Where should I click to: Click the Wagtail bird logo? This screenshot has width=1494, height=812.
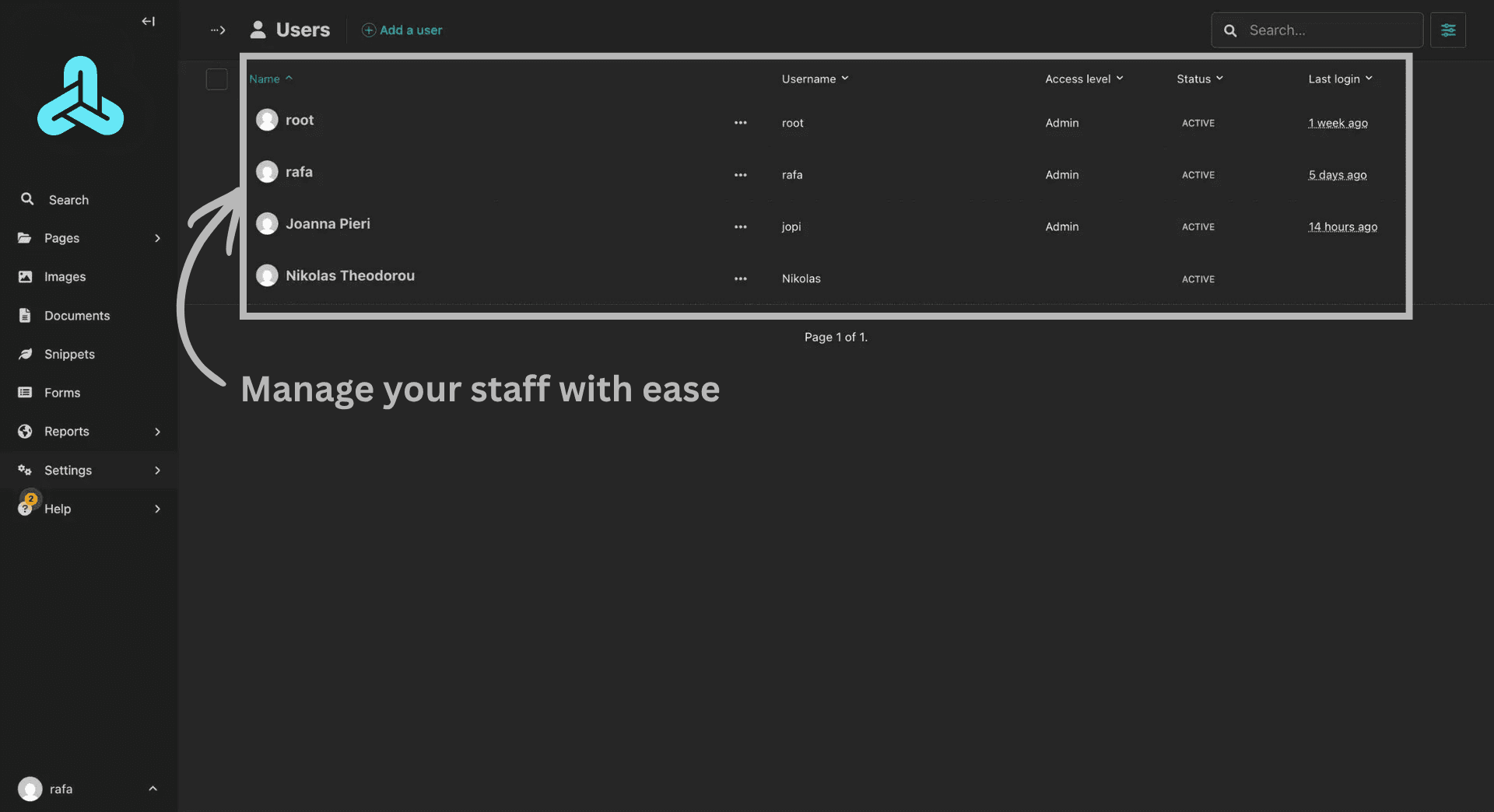coord(81,96)
